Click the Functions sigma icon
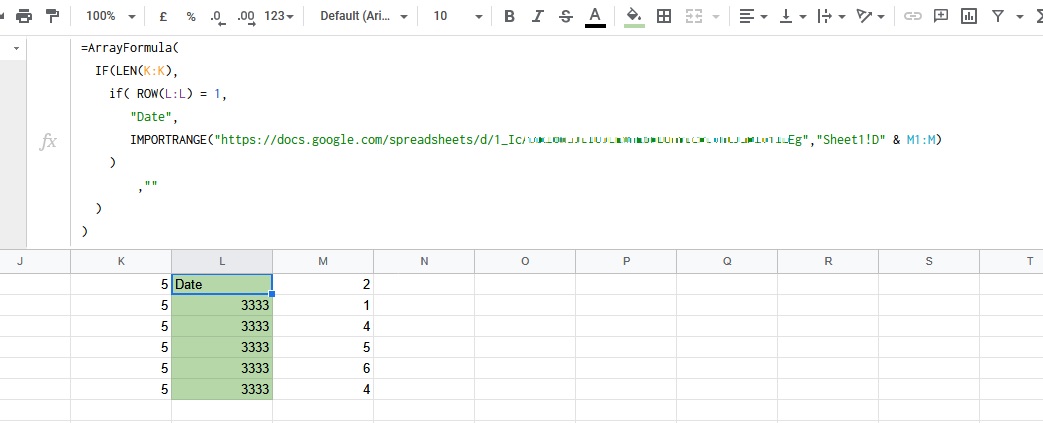 point(1038,17)
